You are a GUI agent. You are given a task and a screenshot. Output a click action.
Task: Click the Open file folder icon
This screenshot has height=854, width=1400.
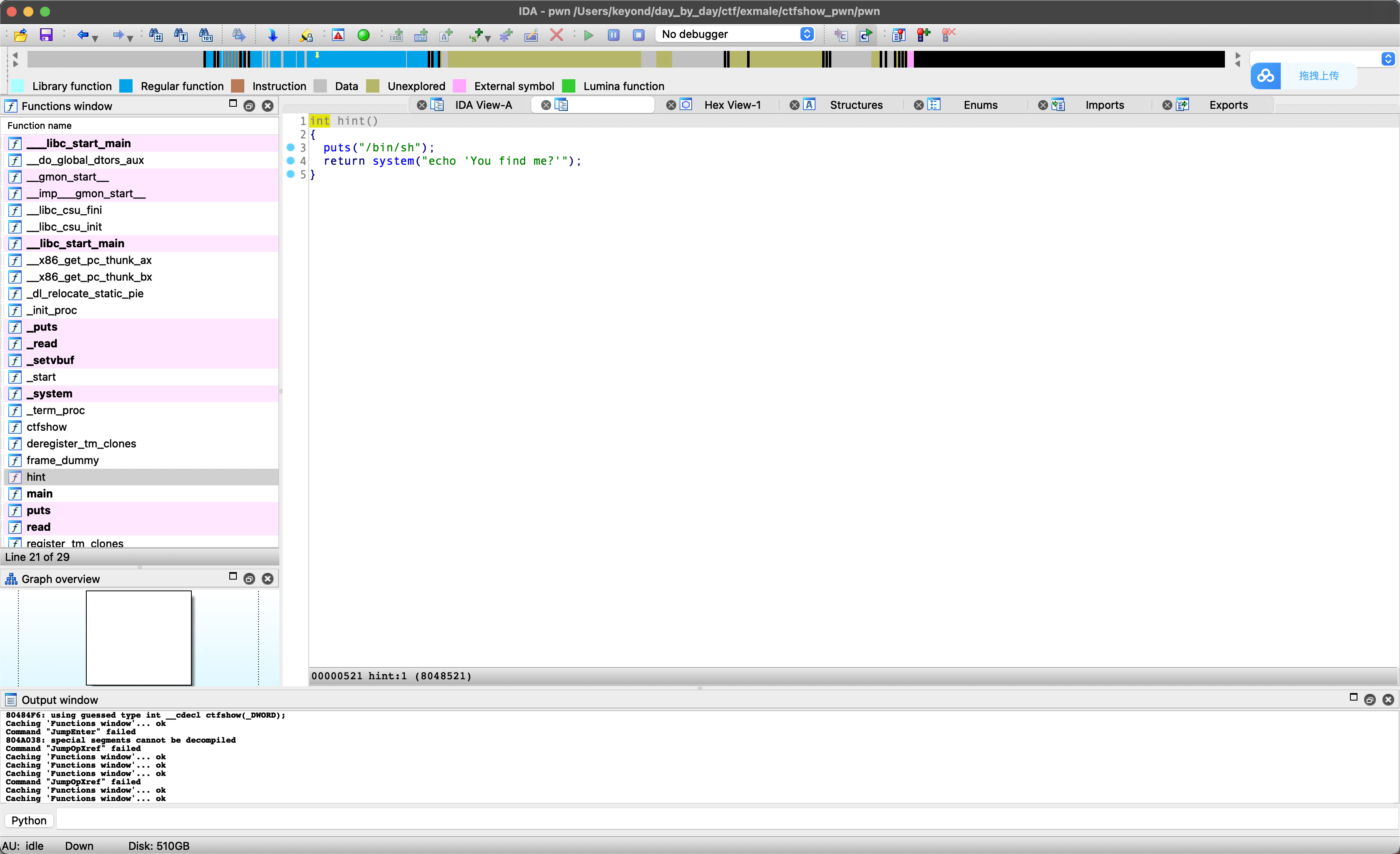point(20,35)
